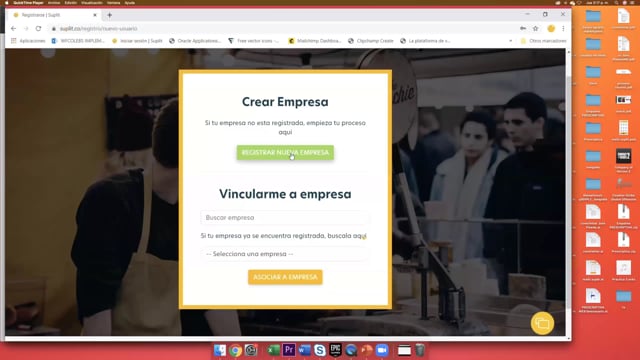The height and width of the screenshot is (360, 640).
Task: Open the Chrome profile avatar
Action: tap(551, 29)
